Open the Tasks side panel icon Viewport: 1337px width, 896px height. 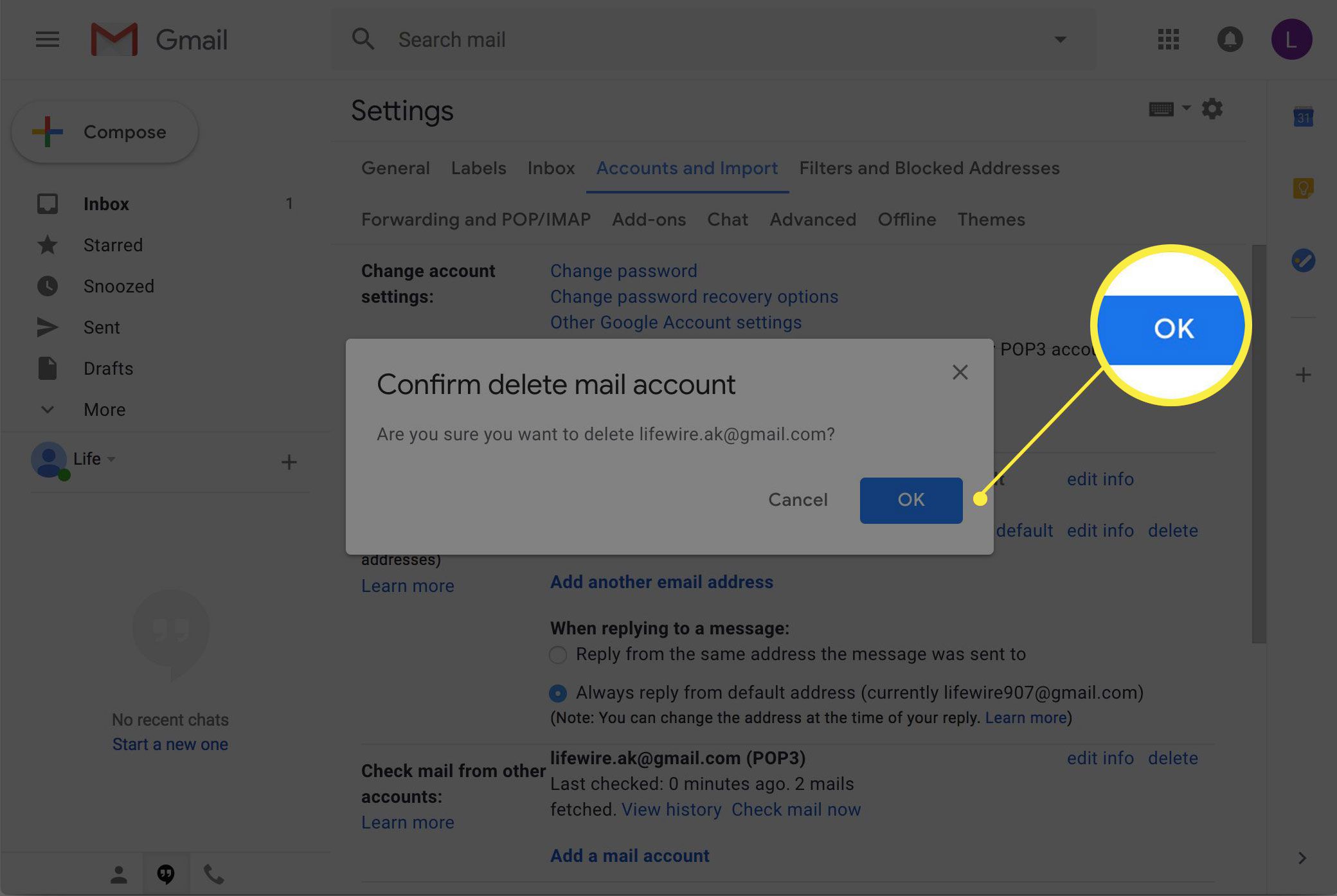tap(1303, 260)
